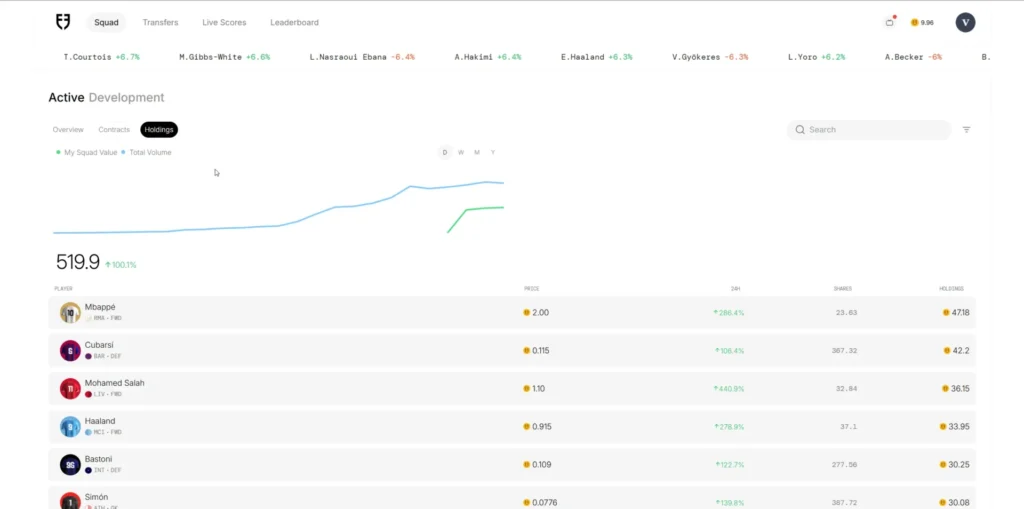
Task: Click the shield logo in the header
Action: coord(63,22)
